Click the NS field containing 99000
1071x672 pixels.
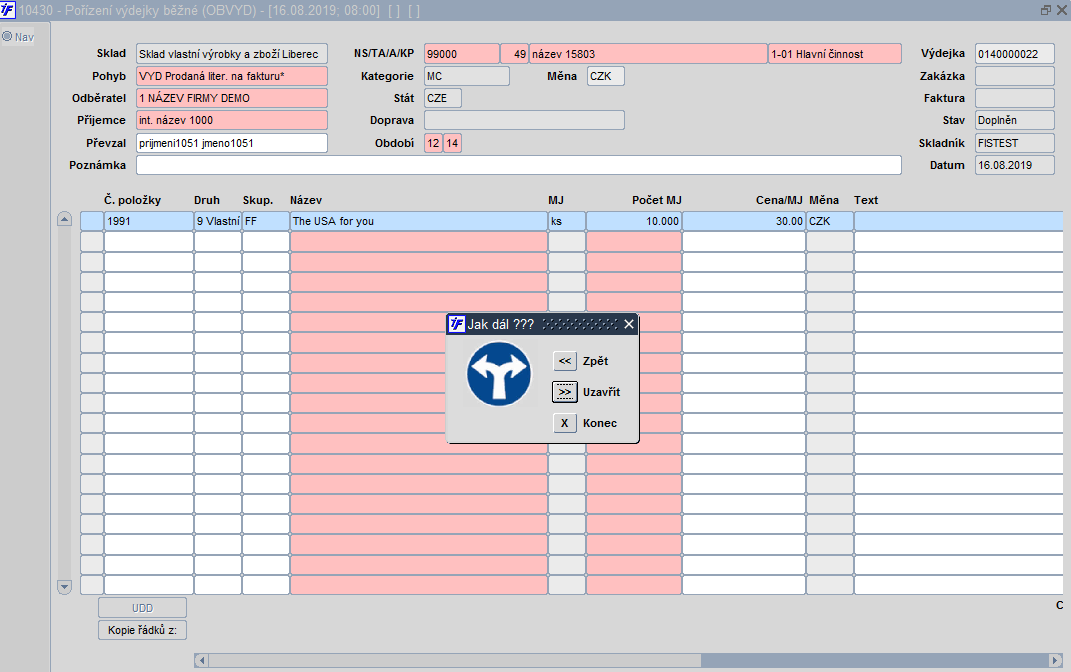(462, 54)
